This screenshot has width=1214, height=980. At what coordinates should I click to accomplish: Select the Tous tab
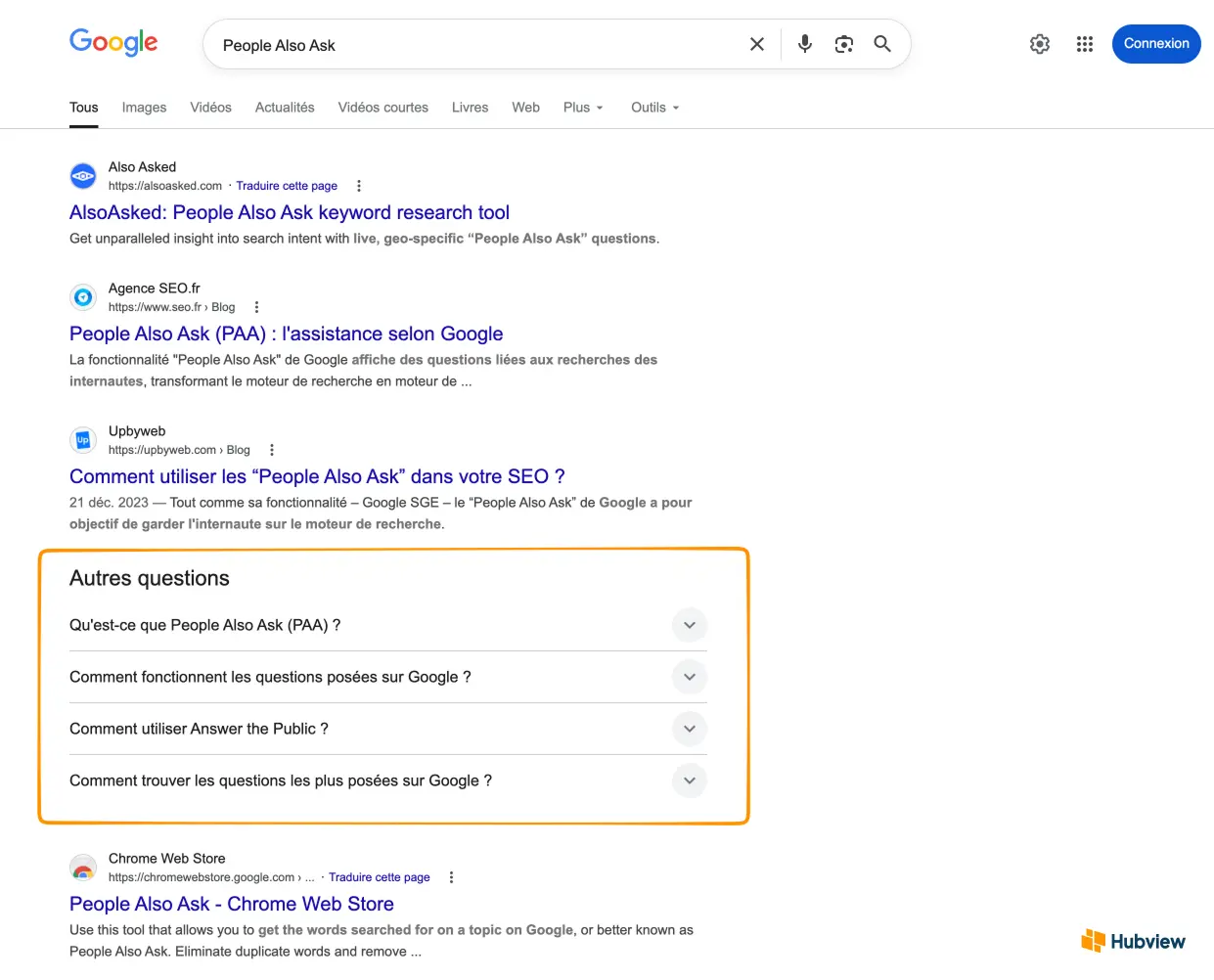(x=84, y=108)
